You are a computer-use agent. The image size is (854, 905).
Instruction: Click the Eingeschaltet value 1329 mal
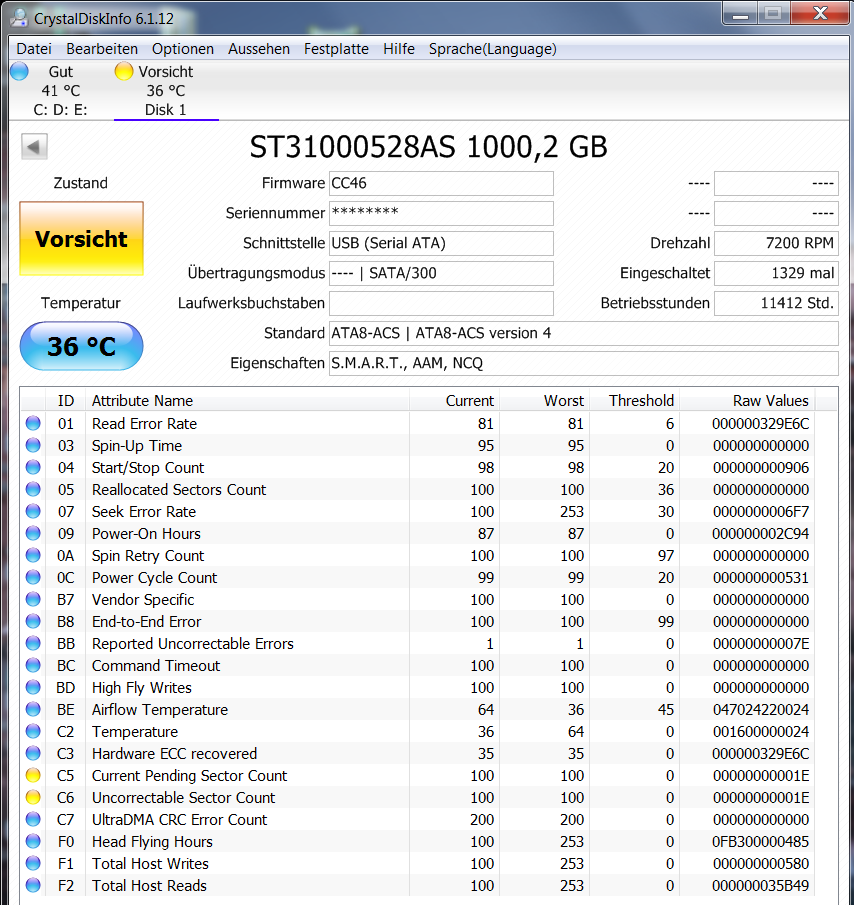(x=776, y=274)
